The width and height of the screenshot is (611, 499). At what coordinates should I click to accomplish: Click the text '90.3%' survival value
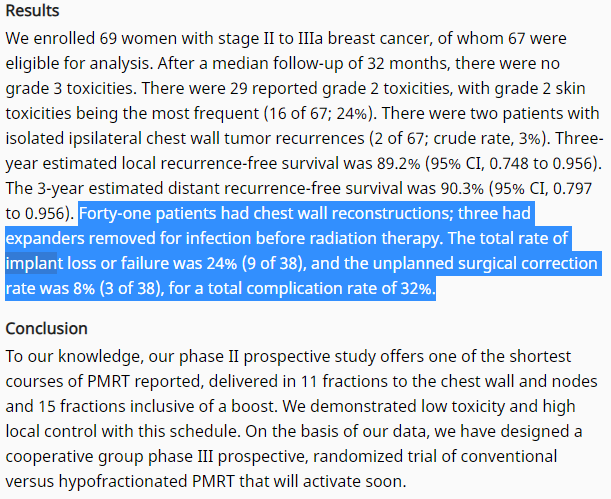(x=462, y=188)
